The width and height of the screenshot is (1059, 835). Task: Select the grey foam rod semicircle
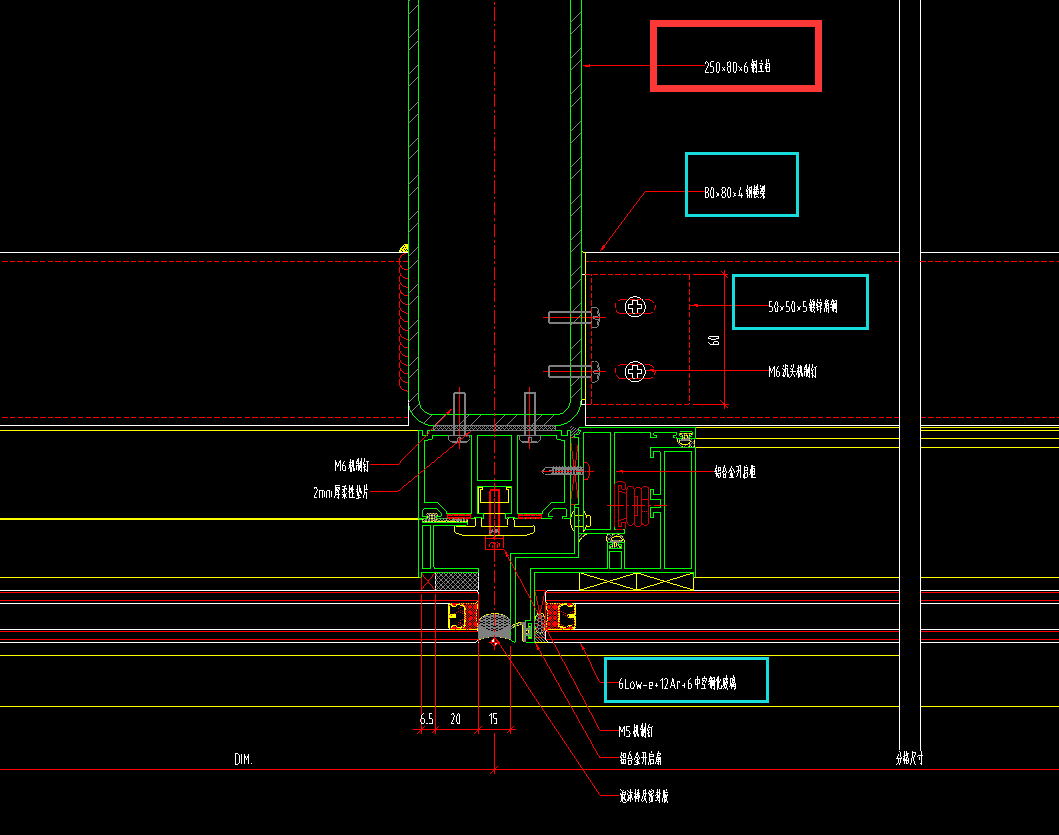coord(494,628)
